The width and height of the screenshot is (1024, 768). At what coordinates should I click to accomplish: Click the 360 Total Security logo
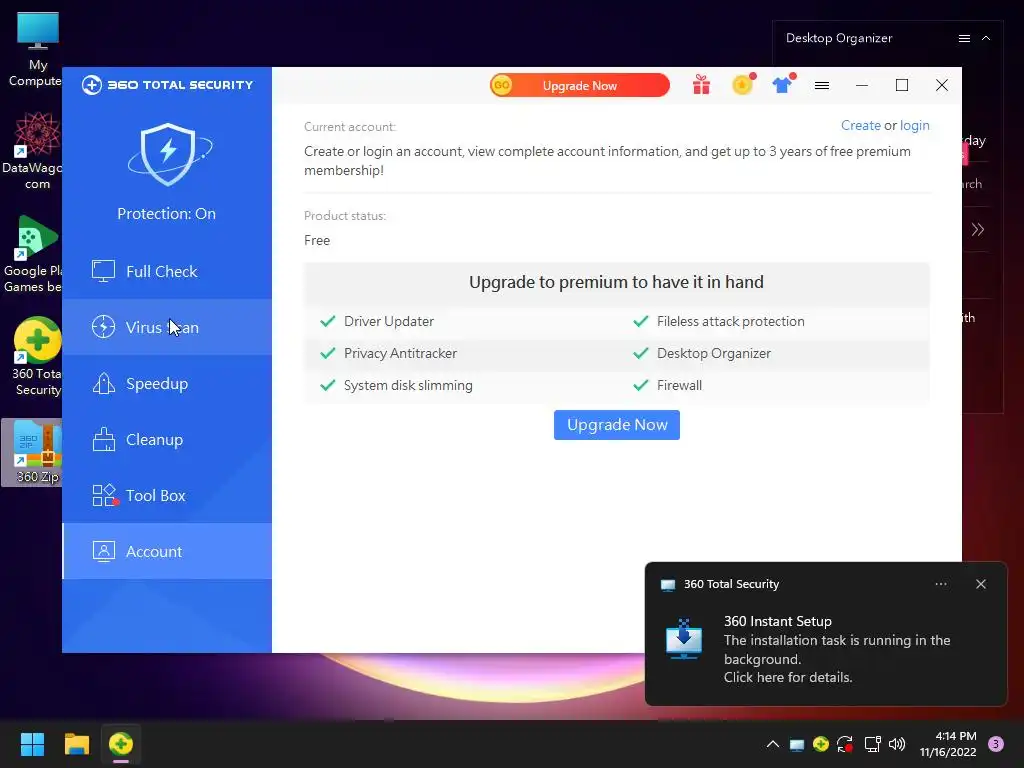pos(167,85)
